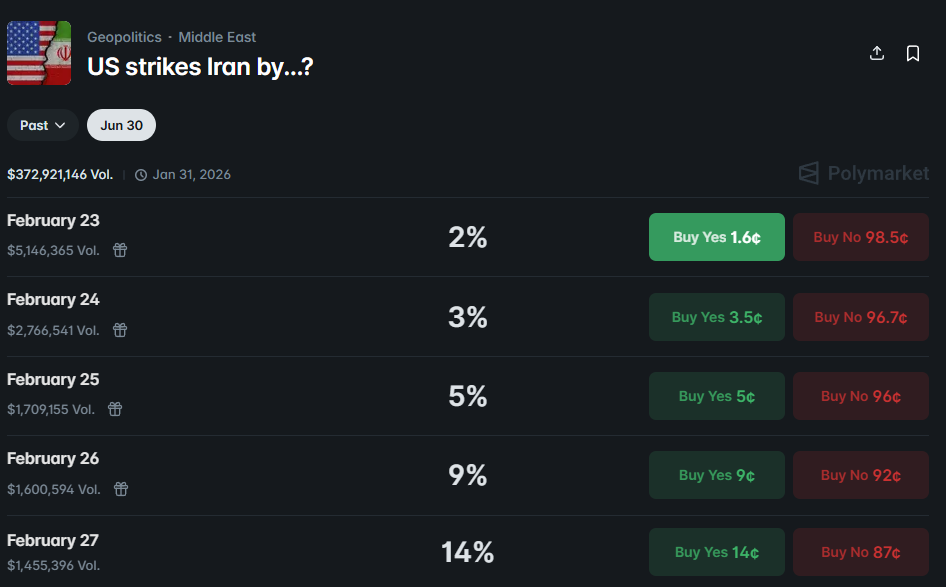Screen dimensions: 946x587
Task: Click gift icon for February 25
Action: 115,409
